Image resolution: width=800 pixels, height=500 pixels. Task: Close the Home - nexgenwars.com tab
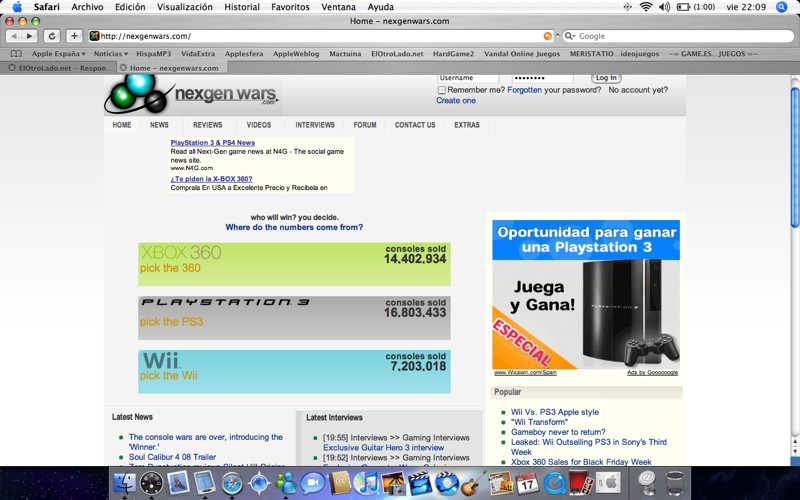tap(123, 67)
